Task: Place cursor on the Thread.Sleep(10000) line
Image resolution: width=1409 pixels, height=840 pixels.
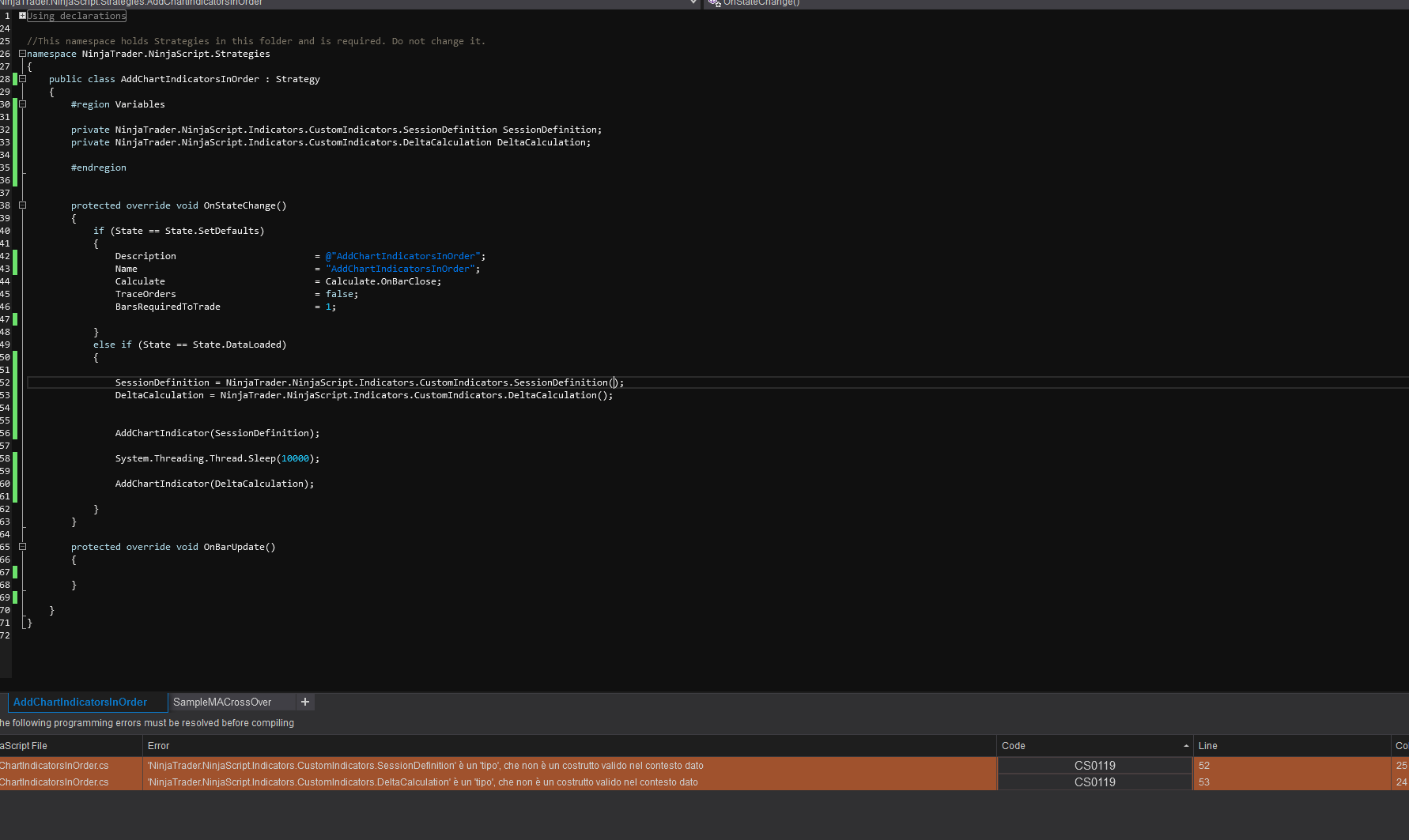Action: click(217, 458)
